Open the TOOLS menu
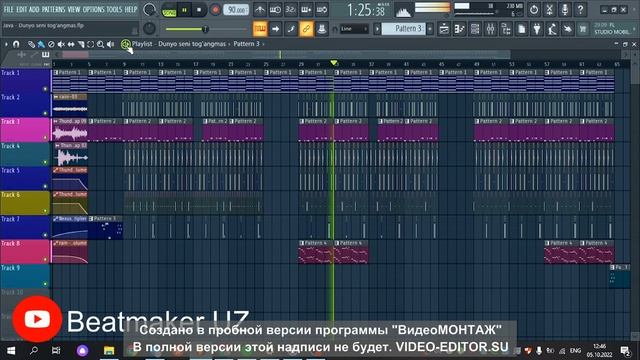This screenshot has height=360, width=640. point(114,9)
